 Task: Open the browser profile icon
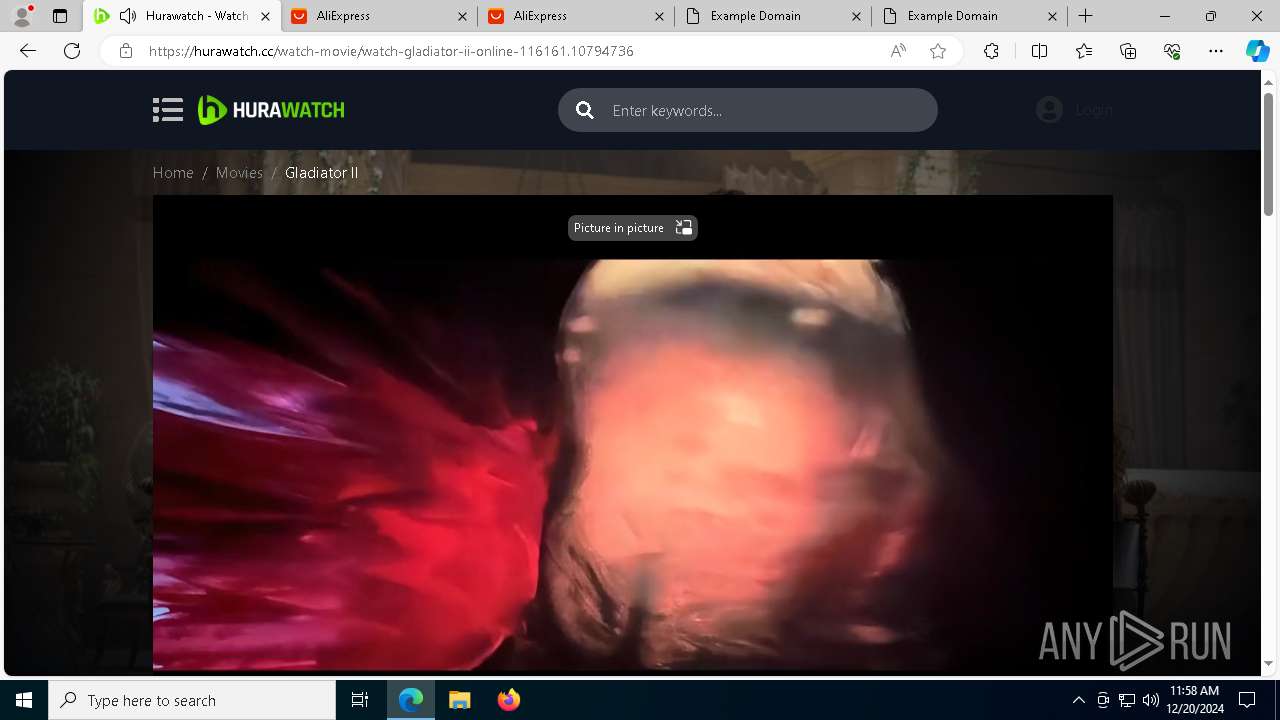point(22,16)
